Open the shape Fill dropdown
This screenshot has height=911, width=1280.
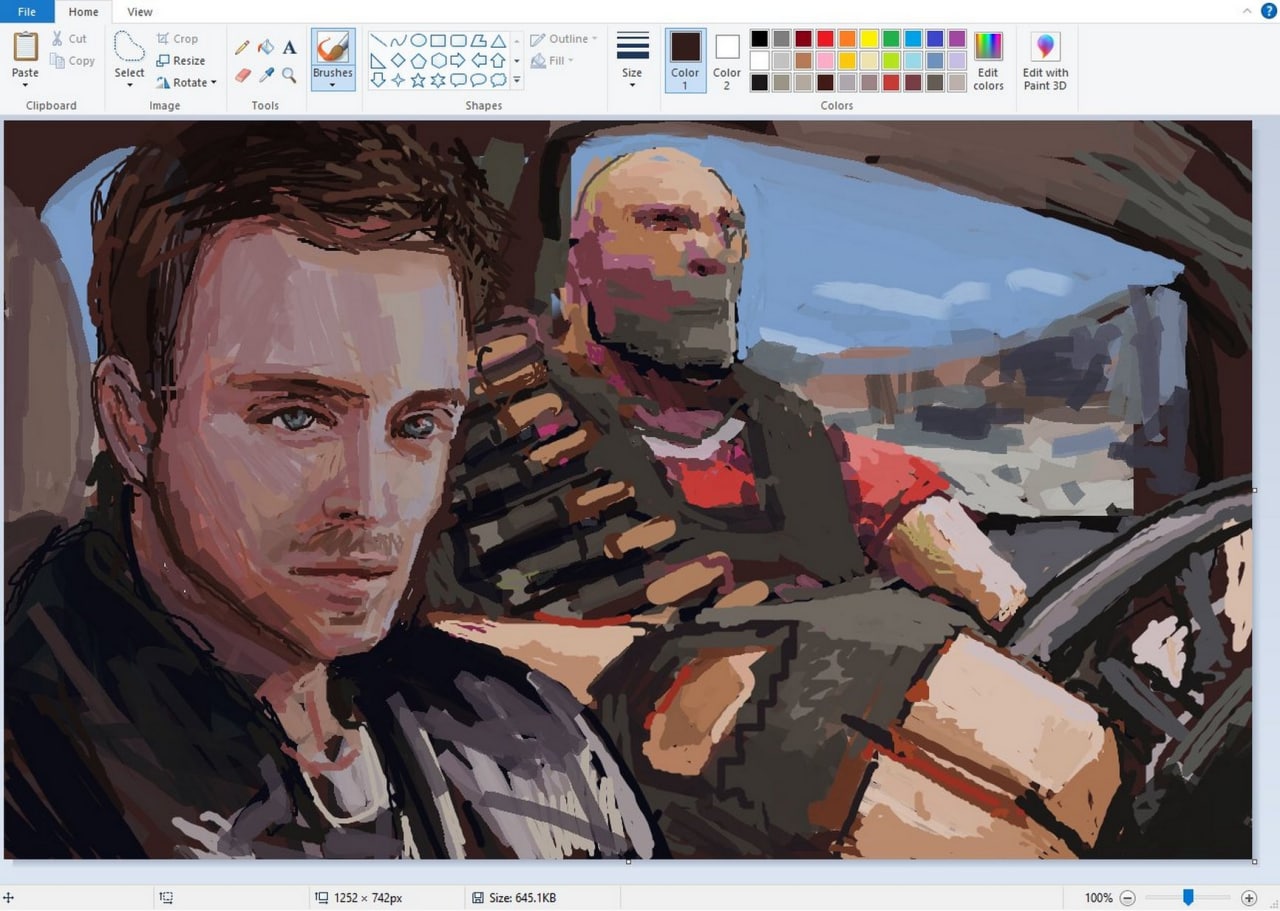[553, 61]
